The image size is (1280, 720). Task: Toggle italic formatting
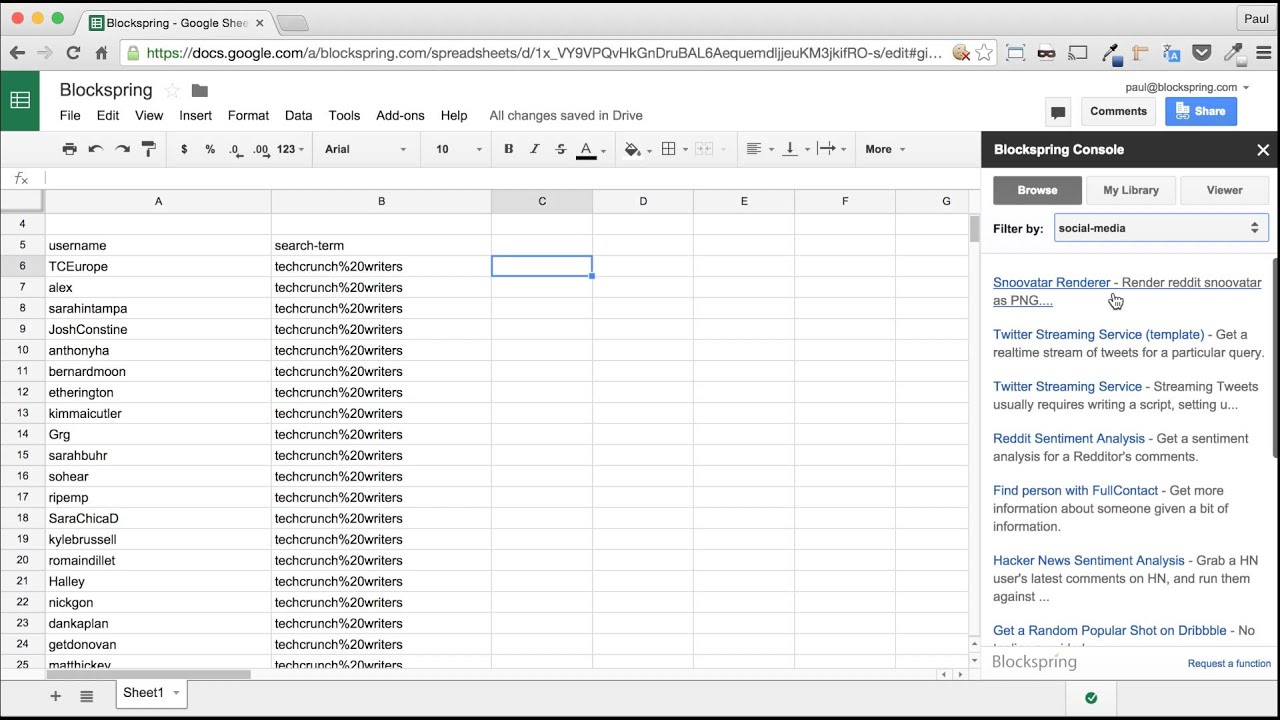[x=534, y=149]
